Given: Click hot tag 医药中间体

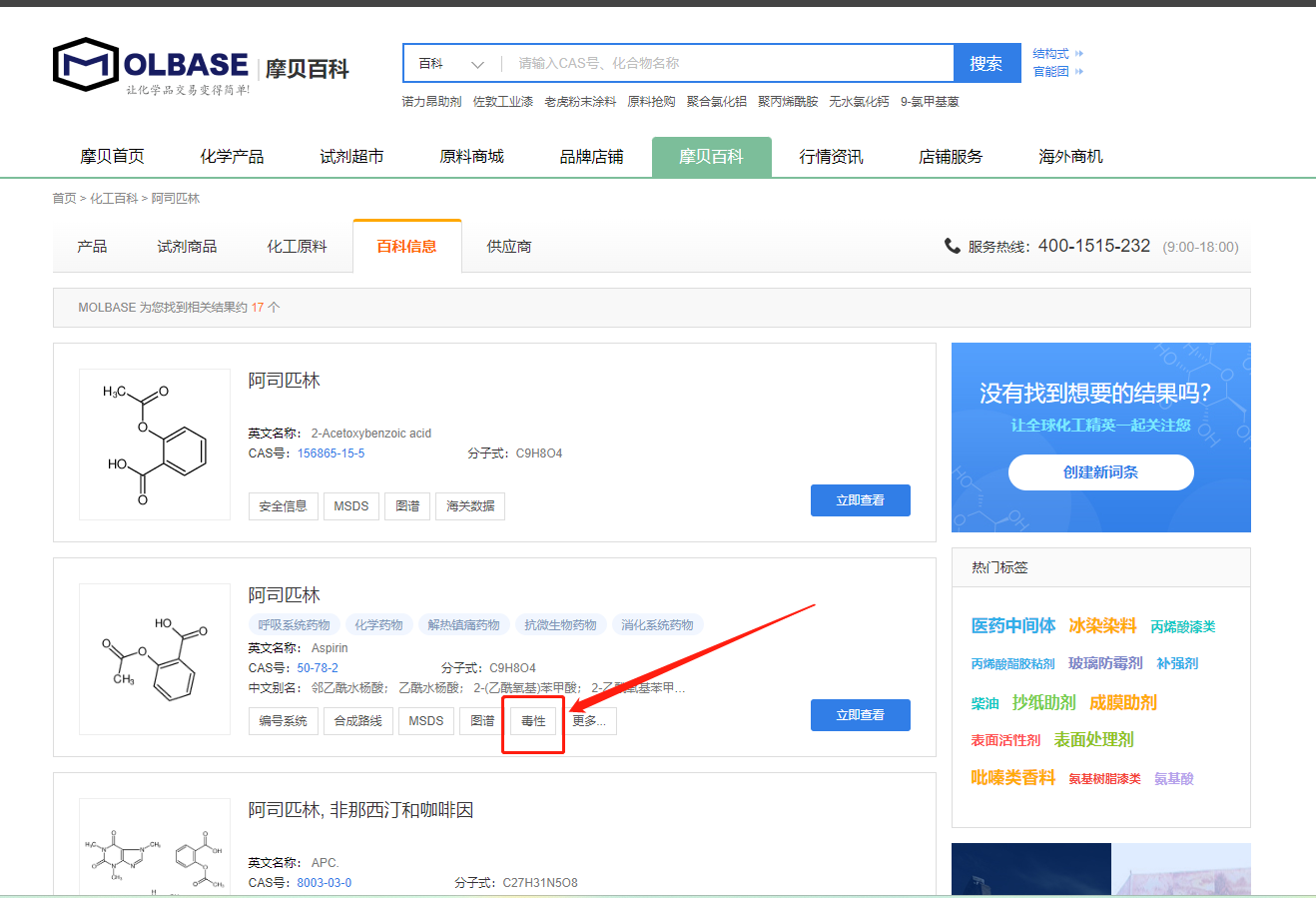Looking at the screenshot, I should click(1013, 626).
